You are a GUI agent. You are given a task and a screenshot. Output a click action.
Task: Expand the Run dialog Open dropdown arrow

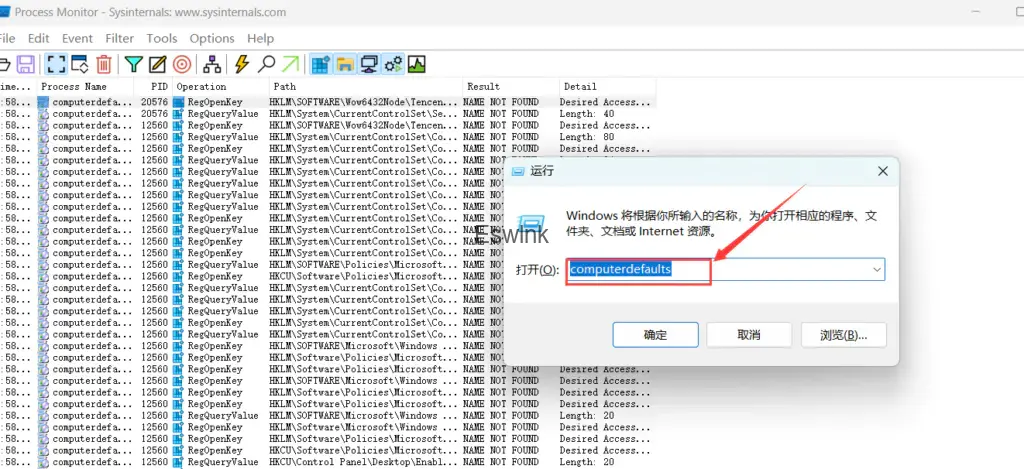pos(876,270)
